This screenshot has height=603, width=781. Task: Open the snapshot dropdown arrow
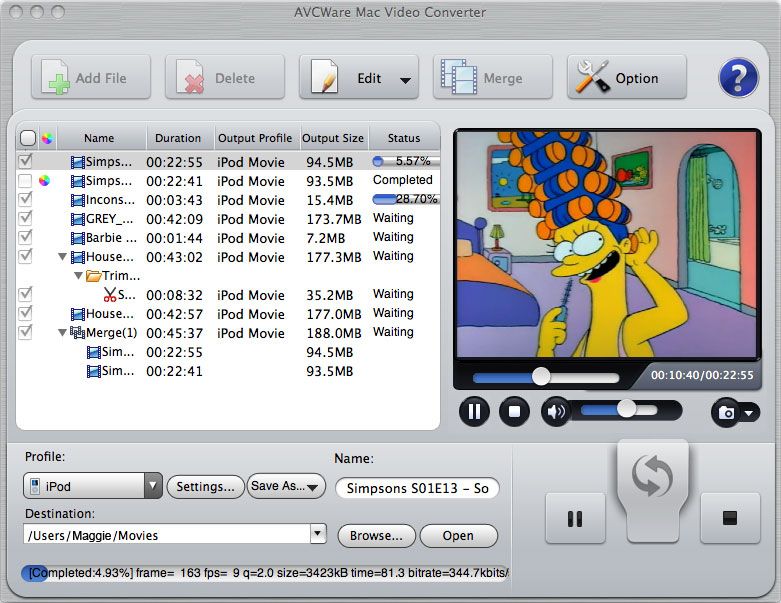tap(749, 413)
